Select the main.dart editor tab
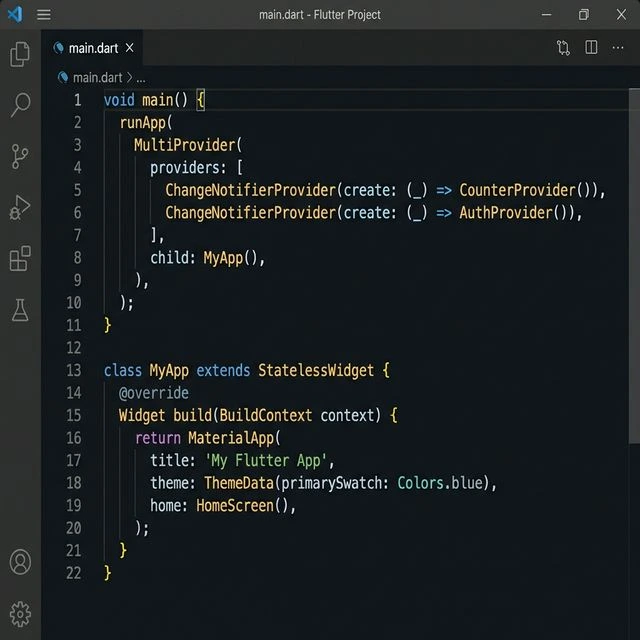This screenshot has height=640, width=640. (93, 48)
